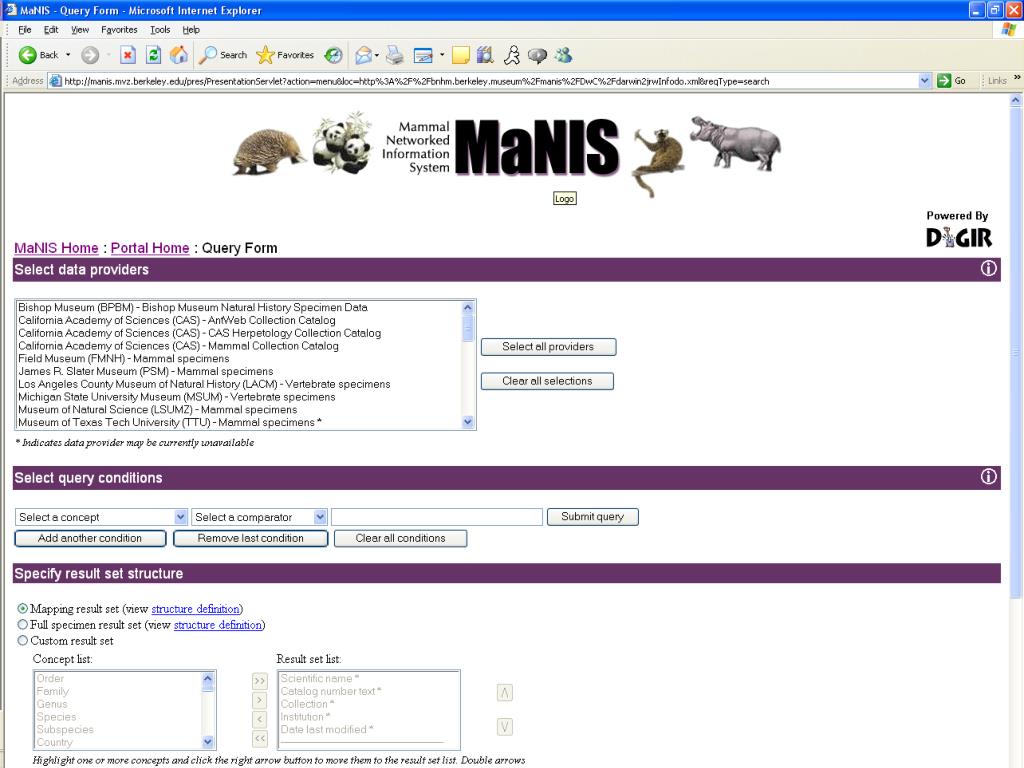Viewport: 1024px width, 768px height.
Task: Open the Mail icon dropdown arrow
Action: click(377, 56)
